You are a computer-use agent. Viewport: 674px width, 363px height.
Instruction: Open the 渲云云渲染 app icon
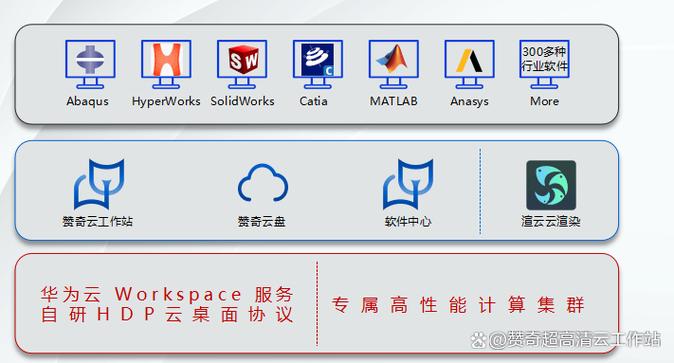pyautogui.click(x=551, y=185)
